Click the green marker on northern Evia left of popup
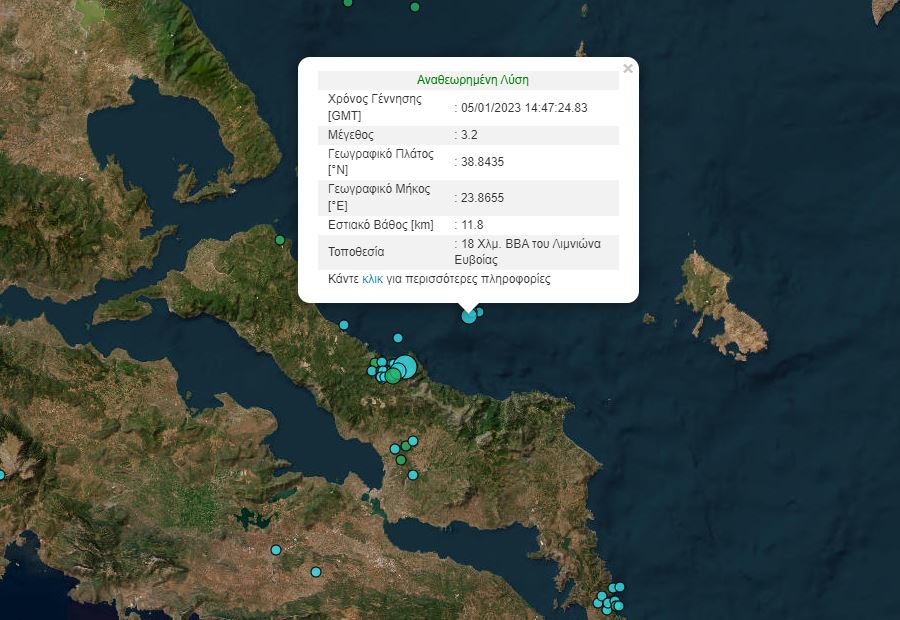Viewport: 900px width, 620px height. (280, 240)
